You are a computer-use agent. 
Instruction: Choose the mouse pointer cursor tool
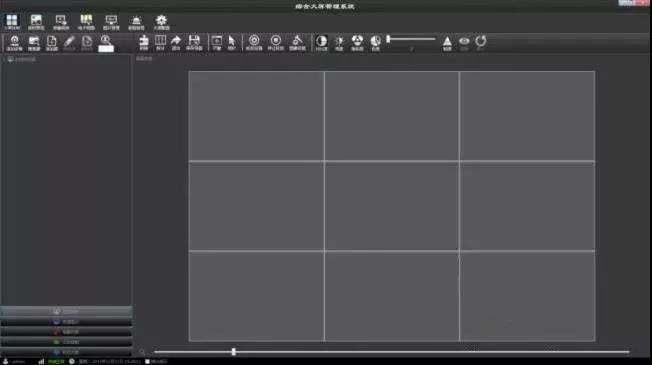pos(232,42)
